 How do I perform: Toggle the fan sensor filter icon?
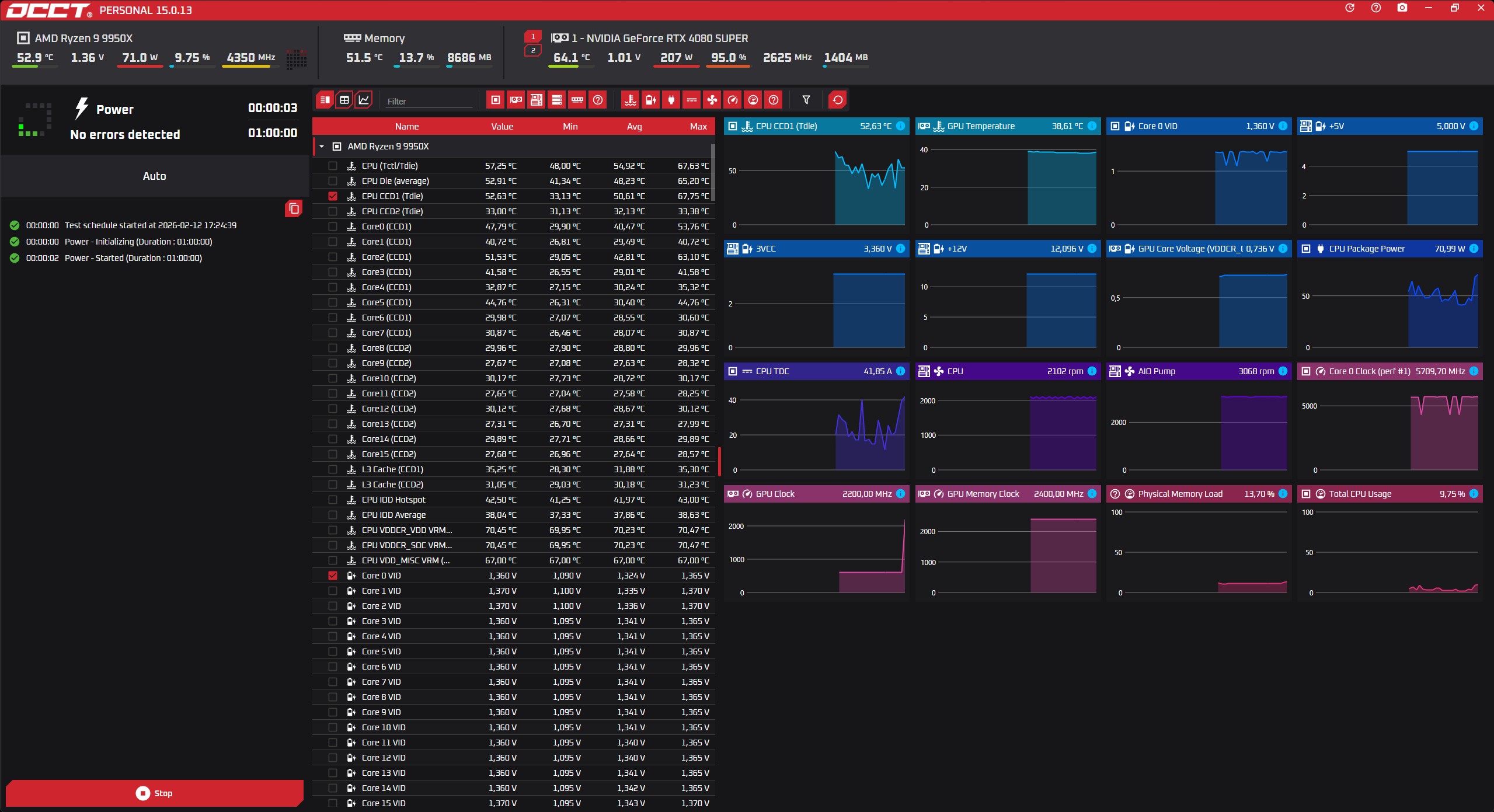point(712,100)
